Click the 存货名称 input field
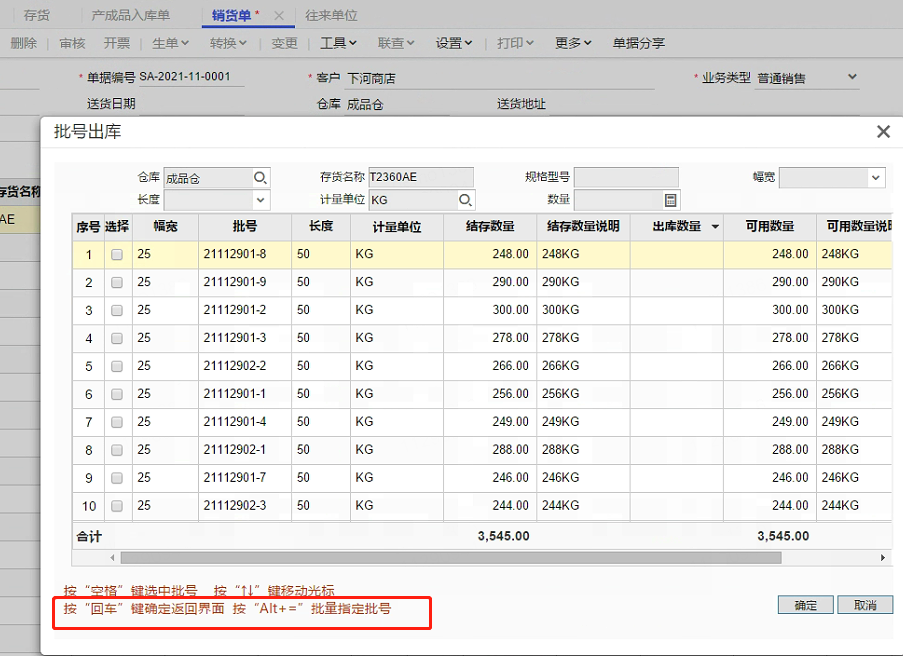This screenshot has height=656, width=903. (421, 177)
